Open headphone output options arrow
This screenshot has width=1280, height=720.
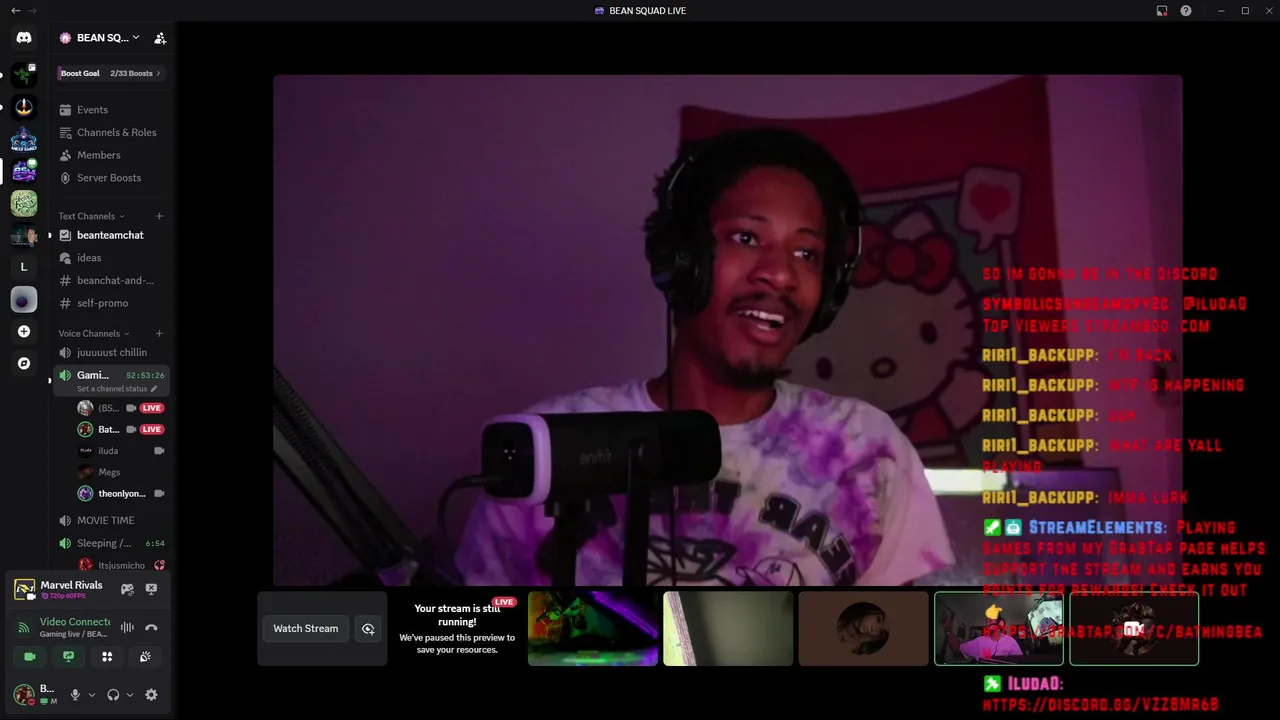(x=130, y=695)
